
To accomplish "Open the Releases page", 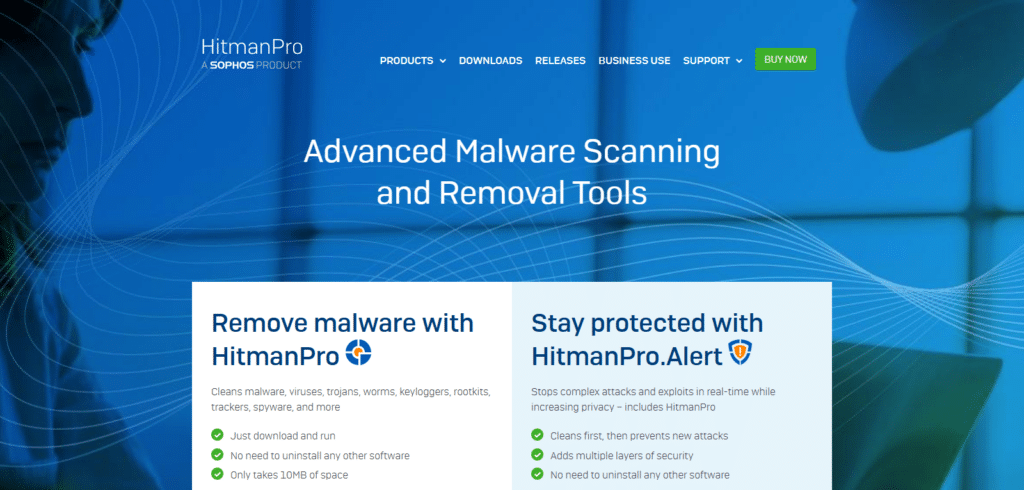I will [x=560, y=61].
